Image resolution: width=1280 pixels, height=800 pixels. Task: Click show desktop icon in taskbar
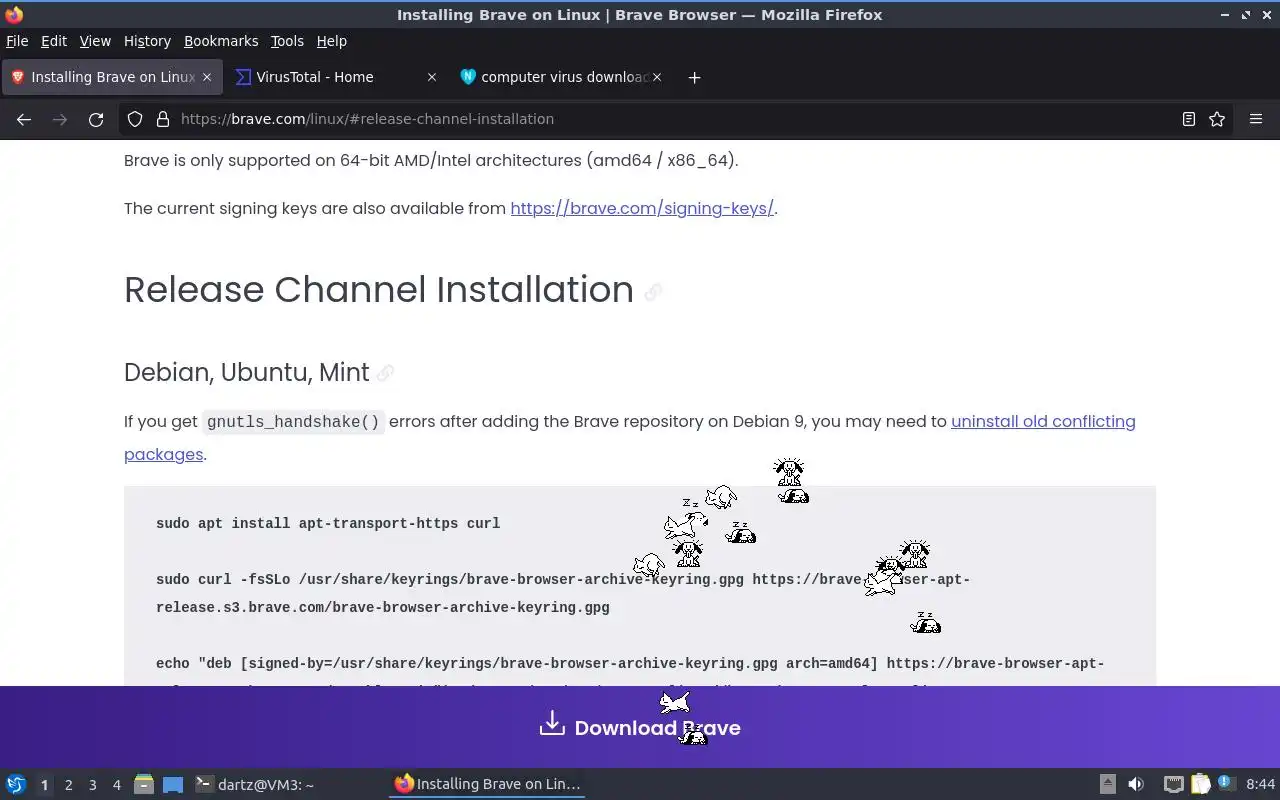click(173, 785)
